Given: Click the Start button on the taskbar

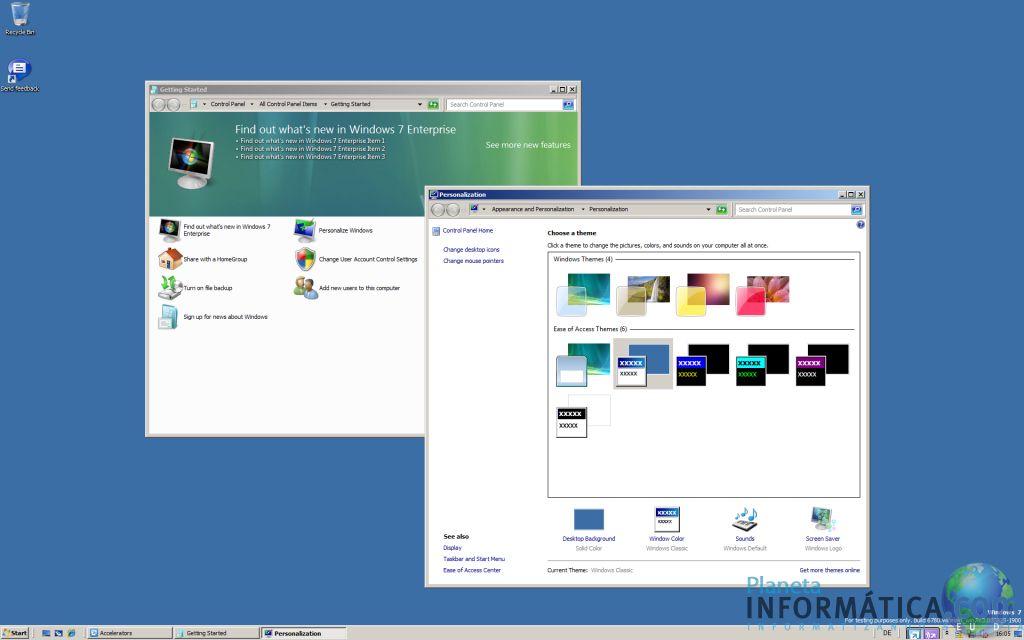Looking at the screenshot, I should (15, 632).
